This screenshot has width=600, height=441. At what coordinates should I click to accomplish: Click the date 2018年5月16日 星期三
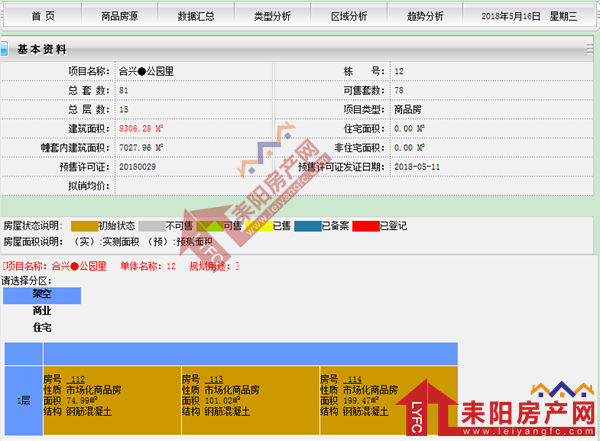click(x=529, y=16)
